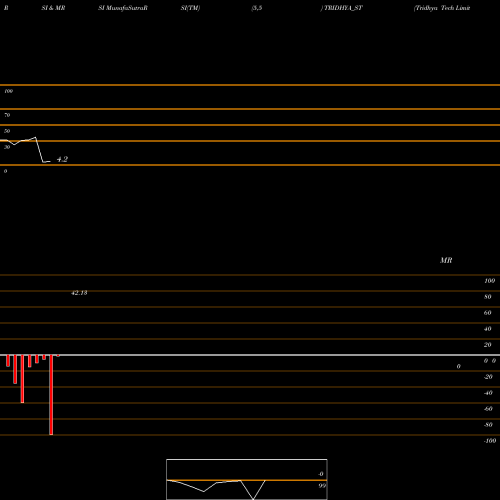Click the peak of the white RSI line
The image size is (500, 500).
[35, 137]
